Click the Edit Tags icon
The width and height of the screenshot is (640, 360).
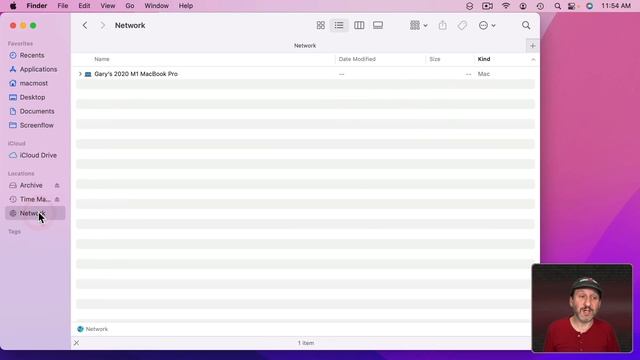coord(462,25)
